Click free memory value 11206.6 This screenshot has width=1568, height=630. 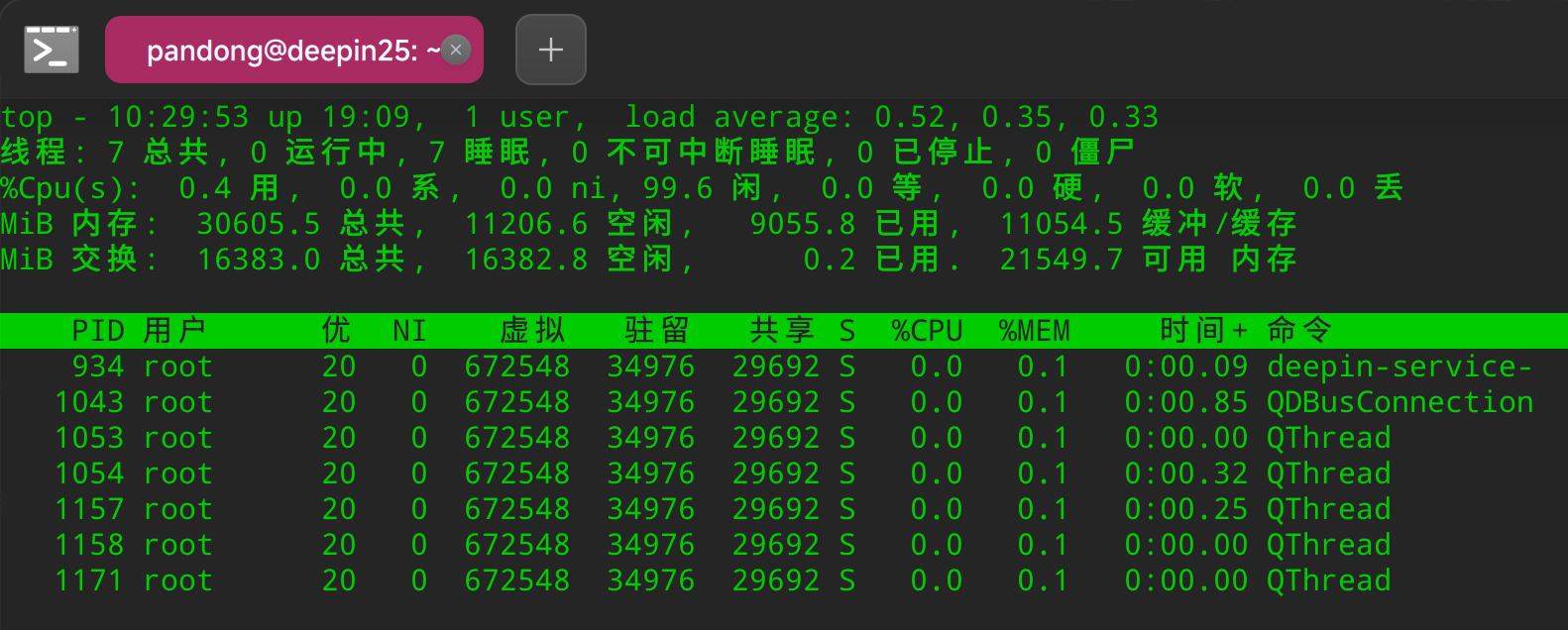(526, 224)
